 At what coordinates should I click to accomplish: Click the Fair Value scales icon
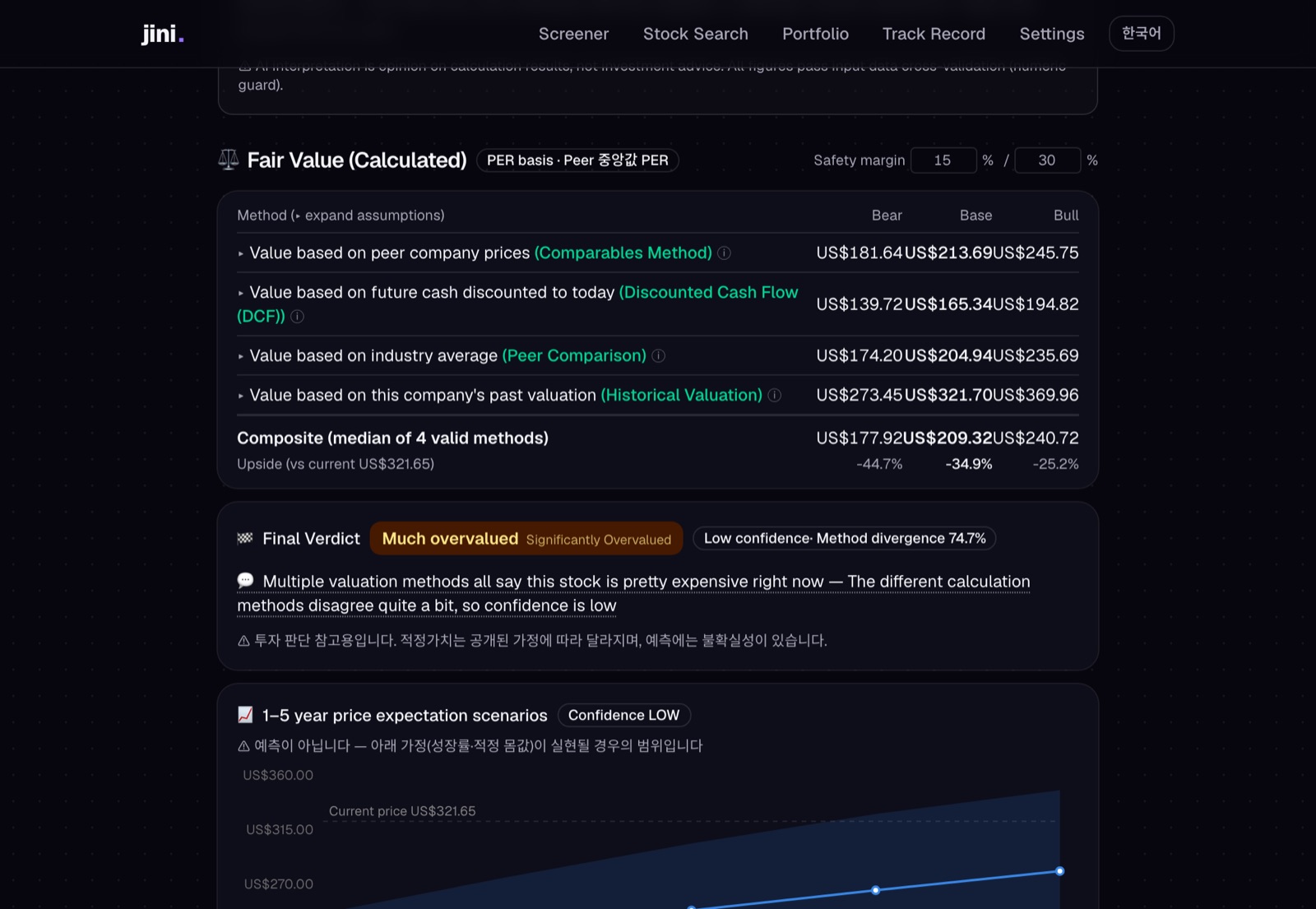(x=228, y=160)
